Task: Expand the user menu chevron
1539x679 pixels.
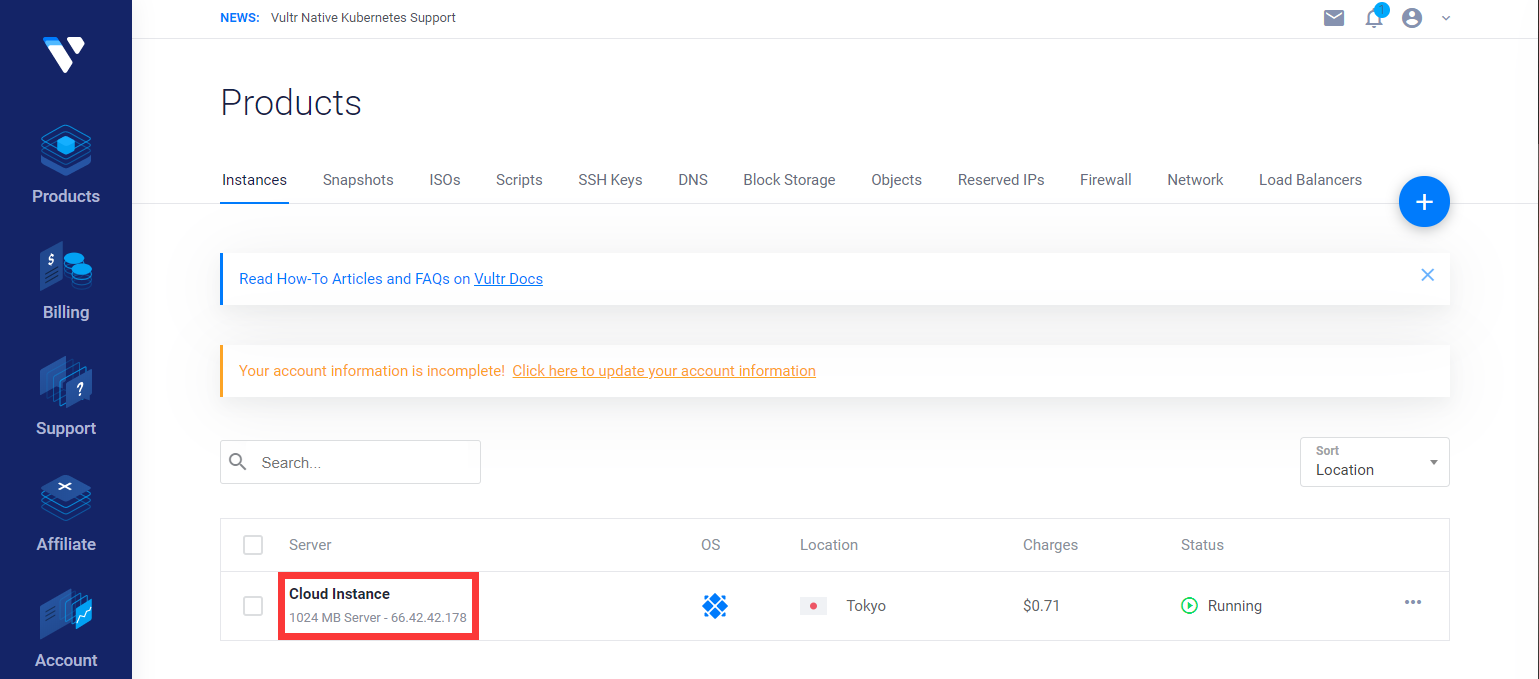Action: [x=1446, y=18]
